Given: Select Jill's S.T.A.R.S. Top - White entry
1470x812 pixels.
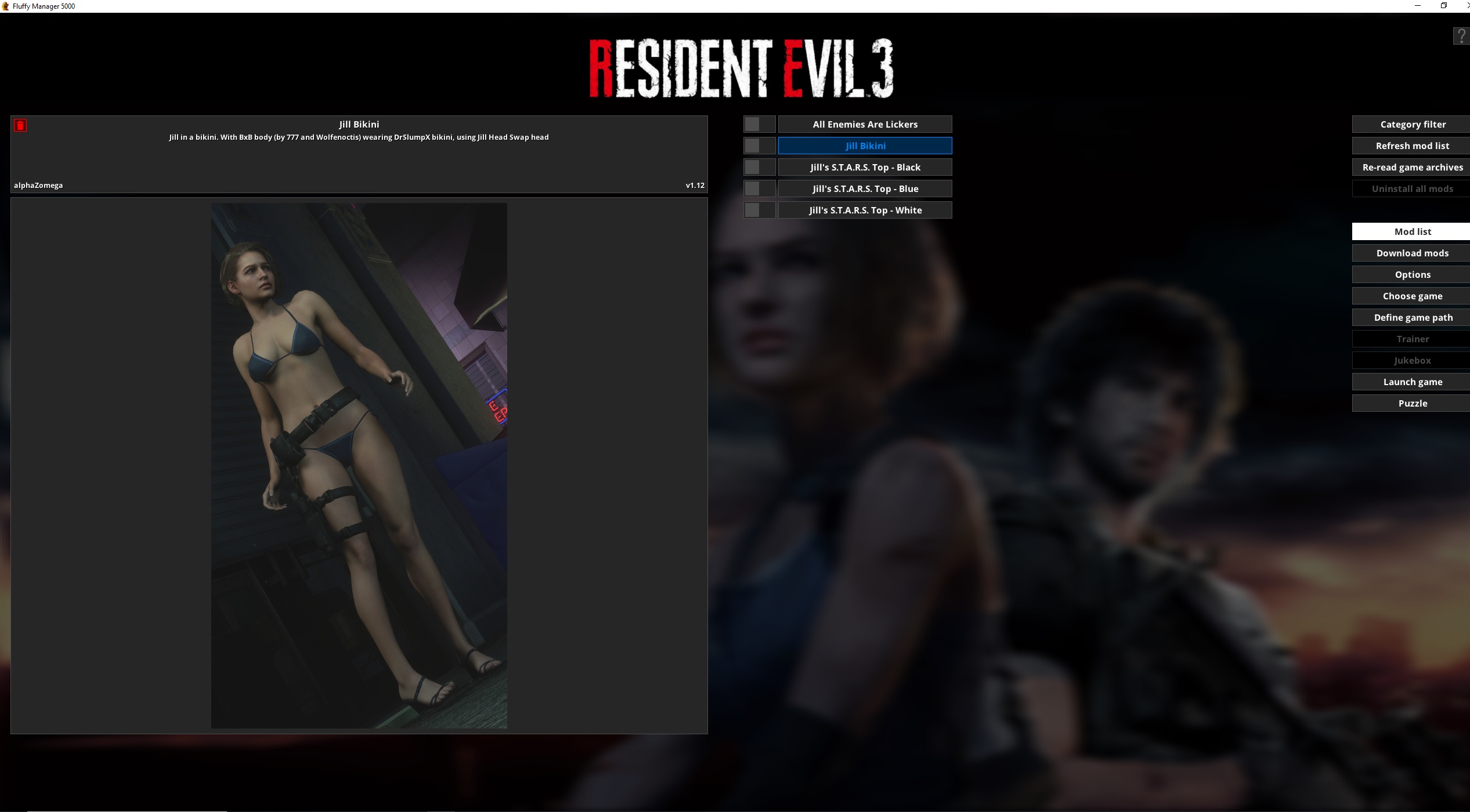Looking at the screenshot, I should click(865, 210).
